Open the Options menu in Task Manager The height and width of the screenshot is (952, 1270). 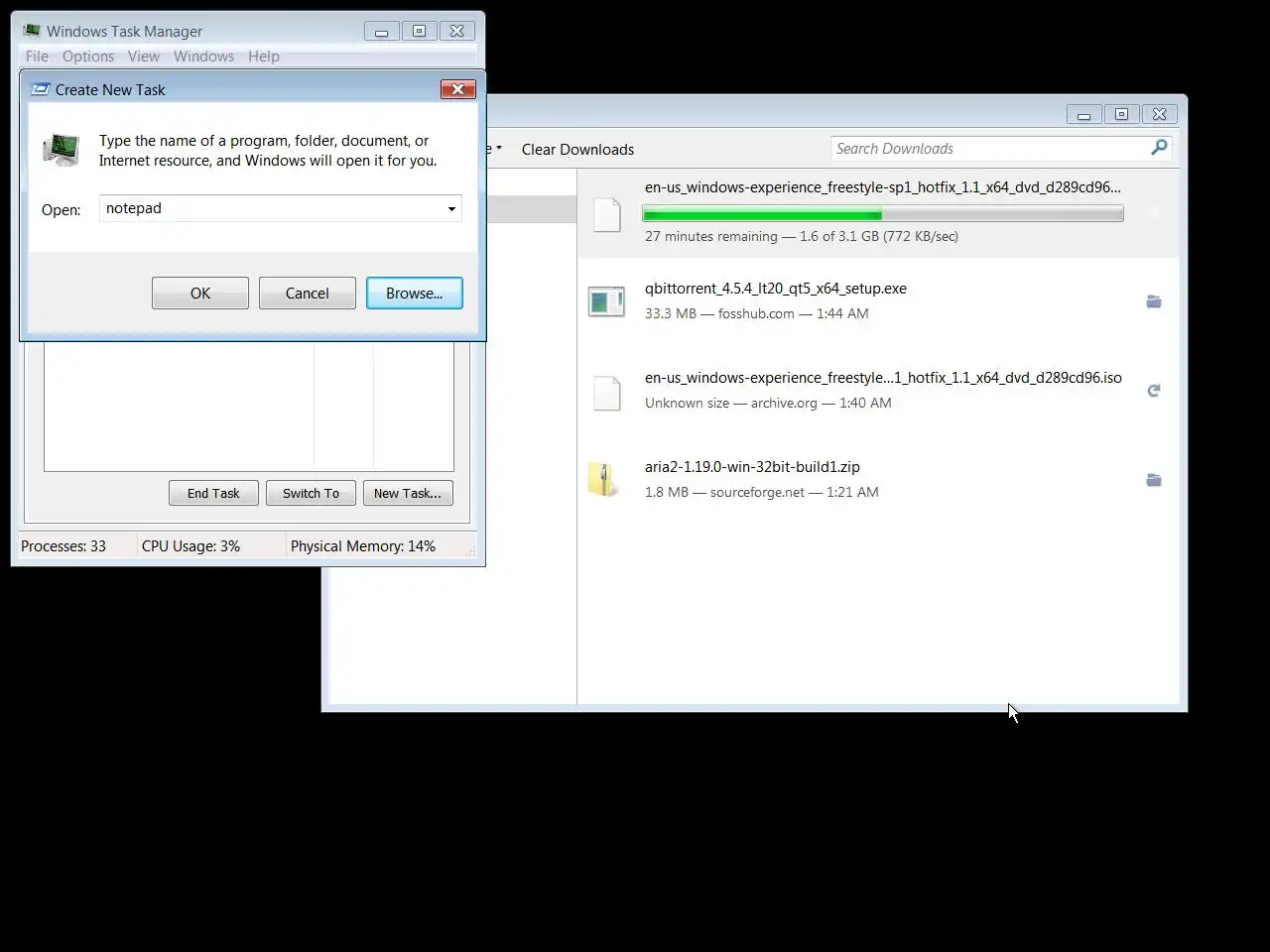88,57
